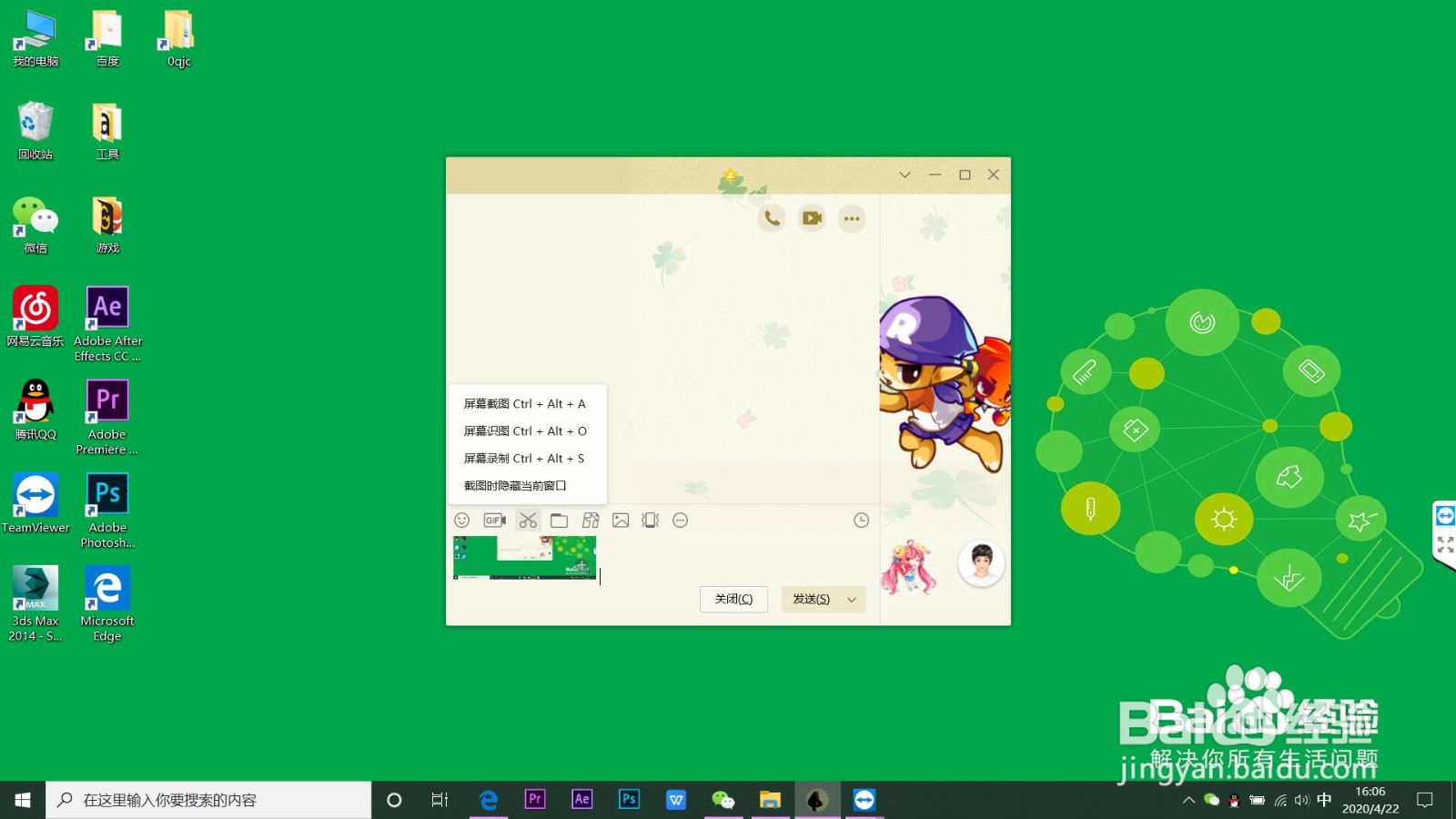Open the GIF panel
Viewport: 1456px width, 819px height.
click(494, 520)
